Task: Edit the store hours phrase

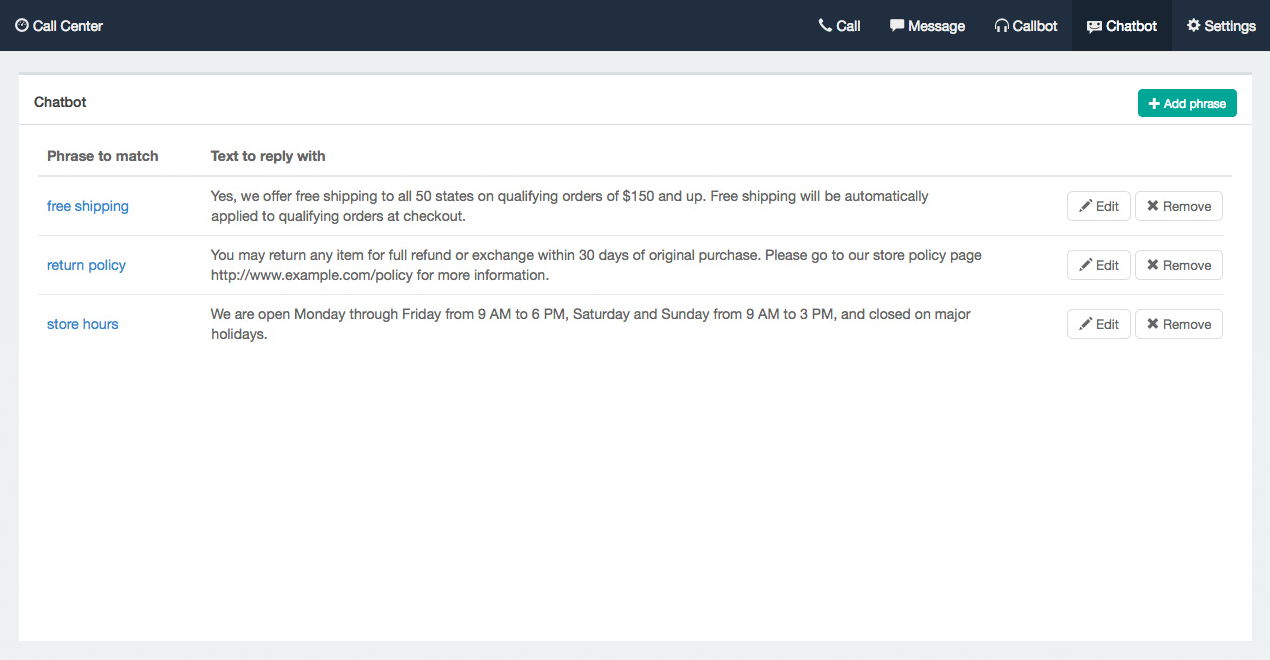Action: click(1099, 324)
